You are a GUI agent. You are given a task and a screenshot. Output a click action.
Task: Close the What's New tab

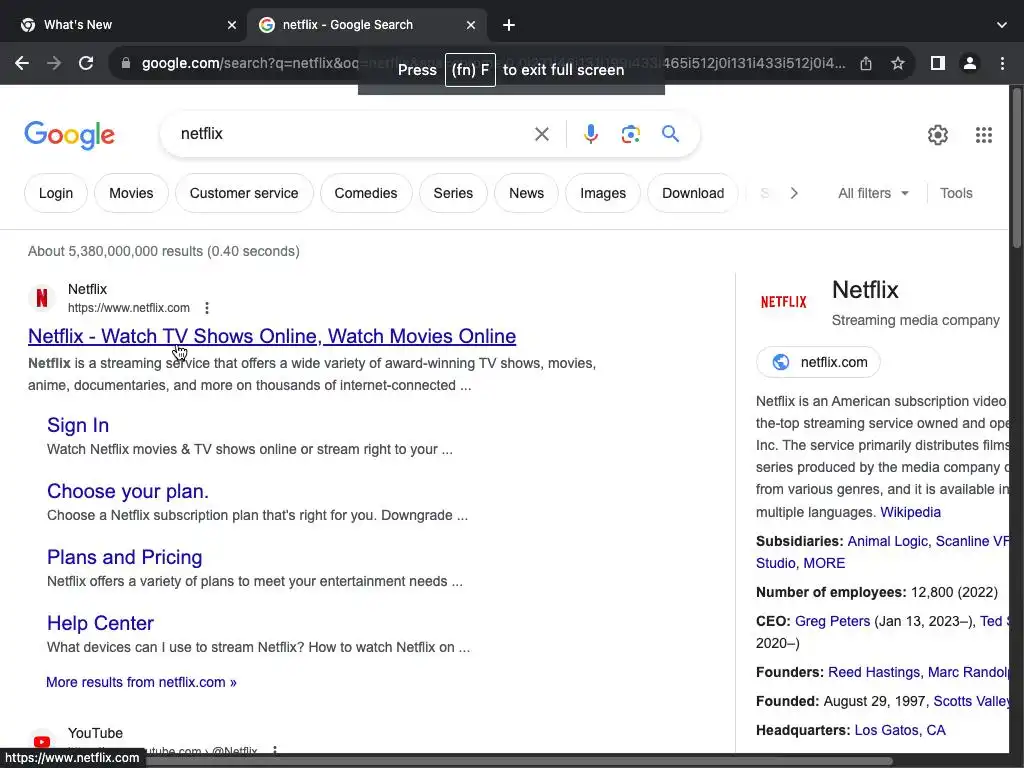pos(232,25)
